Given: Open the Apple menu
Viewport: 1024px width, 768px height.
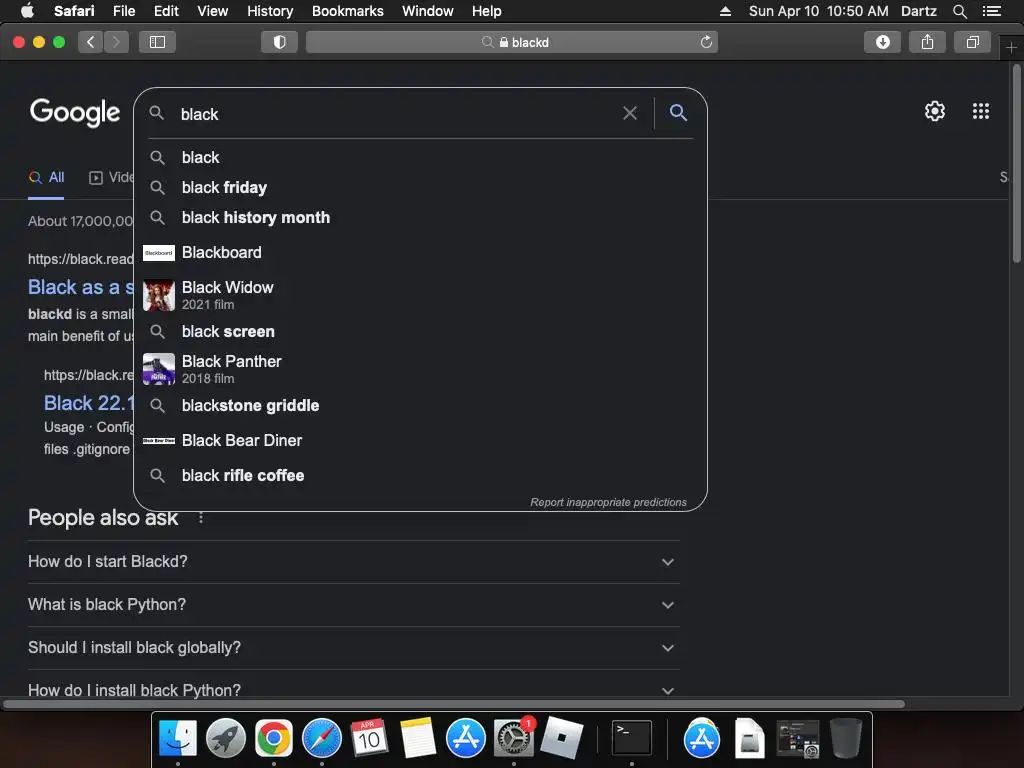Looking at the screenshot, I should coord(27,11).
